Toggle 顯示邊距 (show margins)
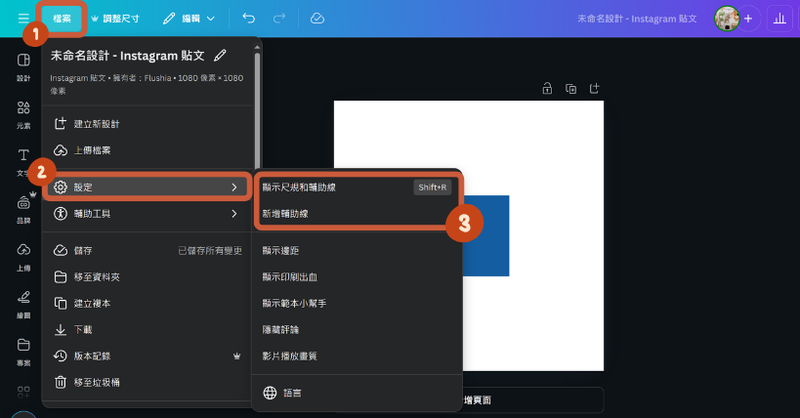The height and width of the screenshot is (418, 800). [283, 248]
